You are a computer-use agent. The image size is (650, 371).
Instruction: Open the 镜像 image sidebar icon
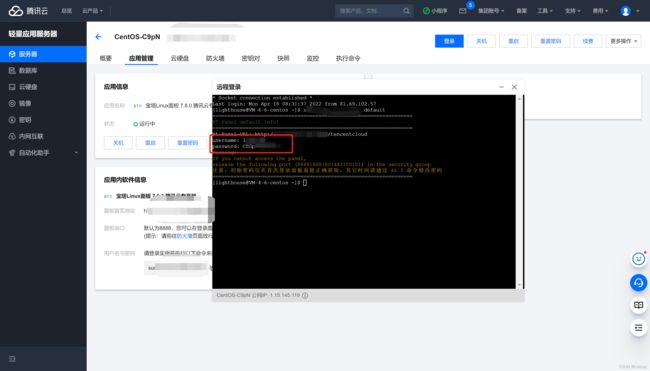click(12, 103)
